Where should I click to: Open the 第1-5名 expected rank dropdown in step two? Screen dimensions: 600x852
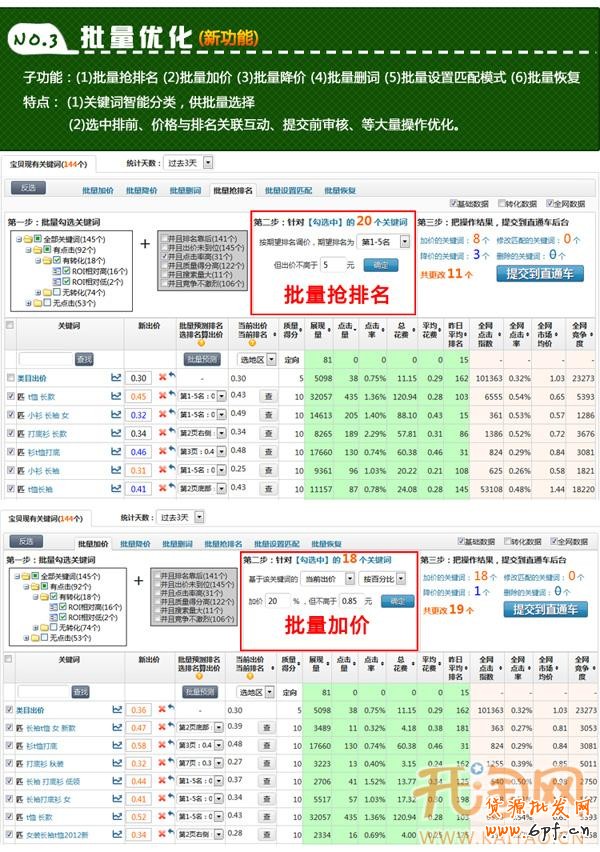coord(385,242)
